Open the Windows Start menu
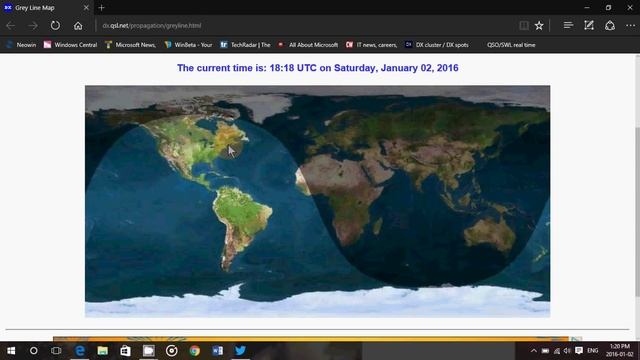This screenshot has height=360, width=640. coord(11,351)
